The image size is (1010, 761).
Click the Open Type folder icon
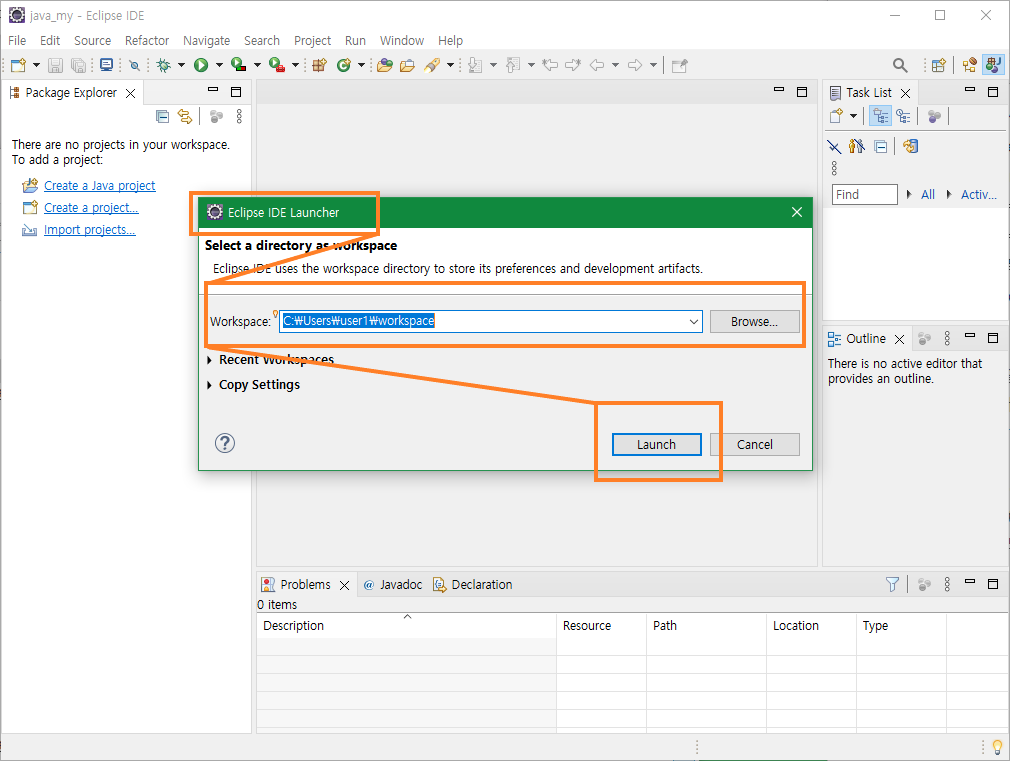coord(385,65)
